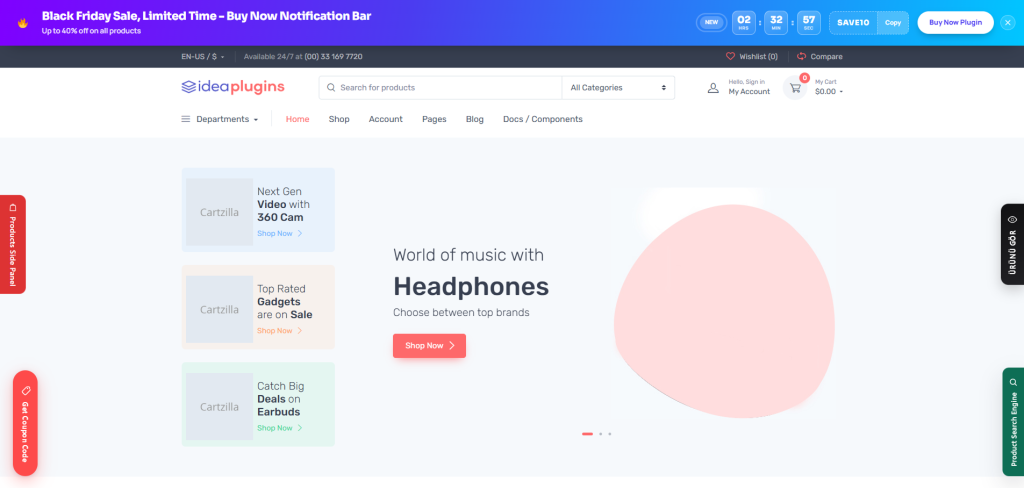The image size is (1024, 488).
Task: Click the fire icon in notification bar
Action: (x=23, y=23)
